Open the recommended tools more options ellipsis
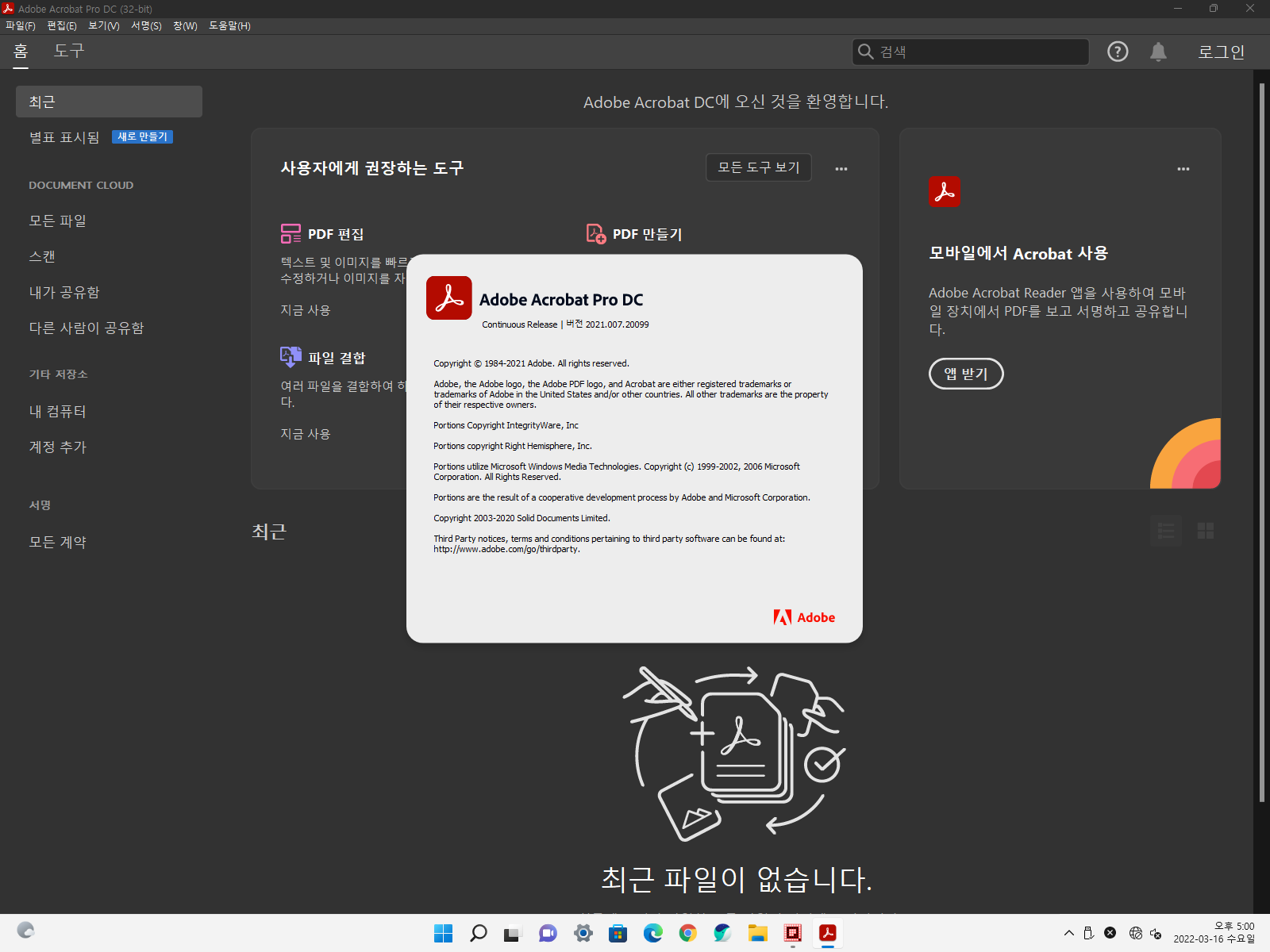 (841, 168)
